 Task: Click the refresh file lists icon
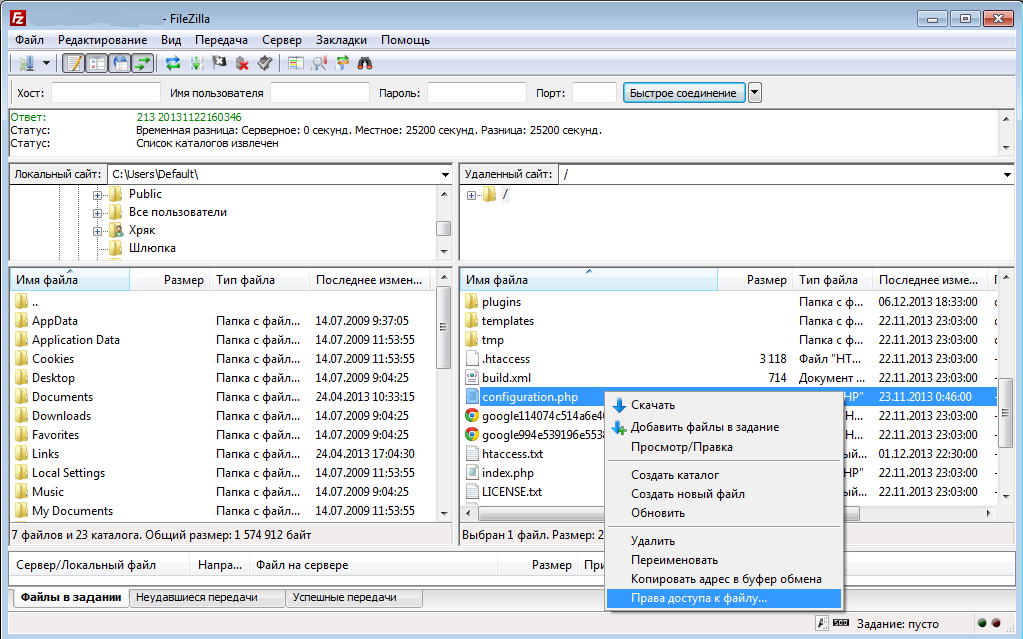174,63
